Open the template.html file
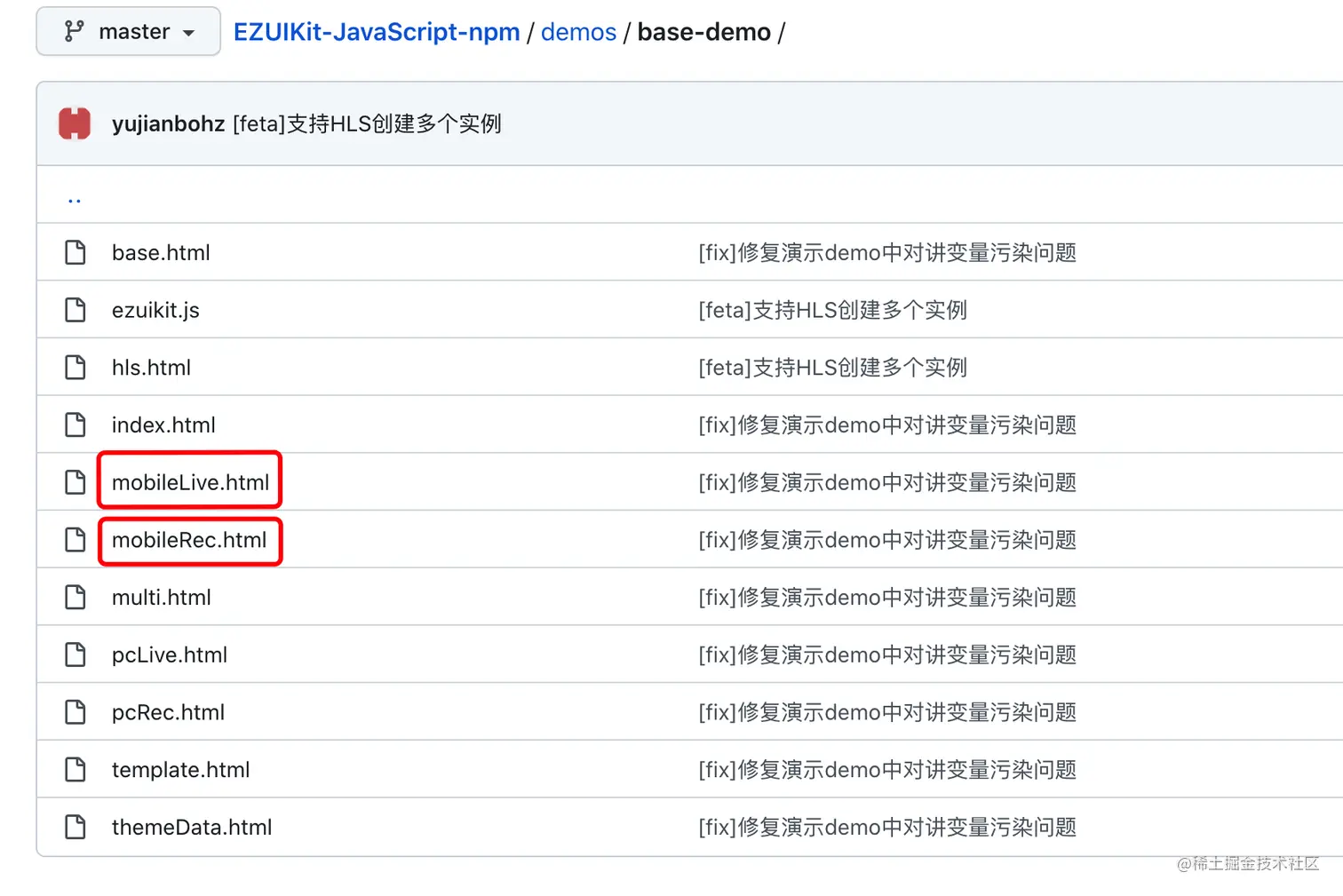 click(180, 770)
